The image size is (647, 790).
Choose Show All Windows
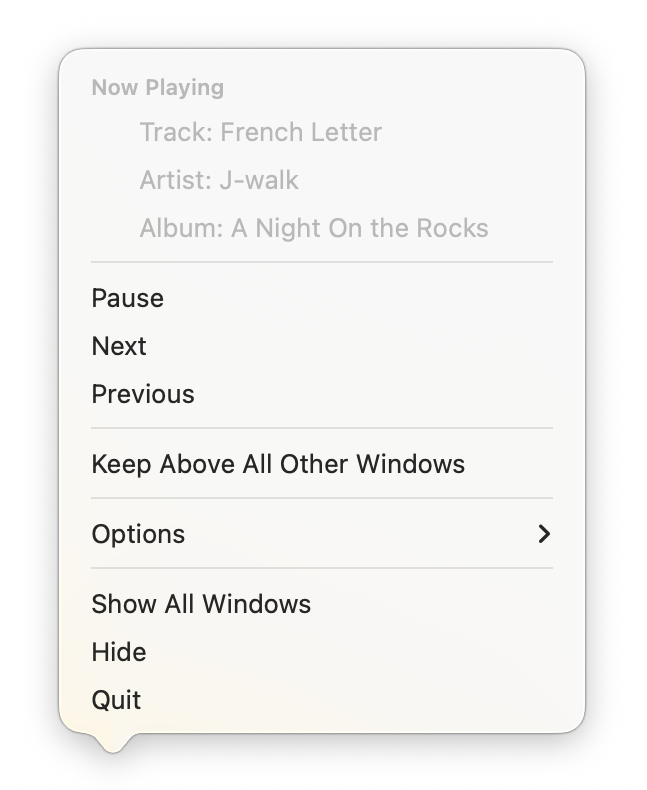pos(201,604)
